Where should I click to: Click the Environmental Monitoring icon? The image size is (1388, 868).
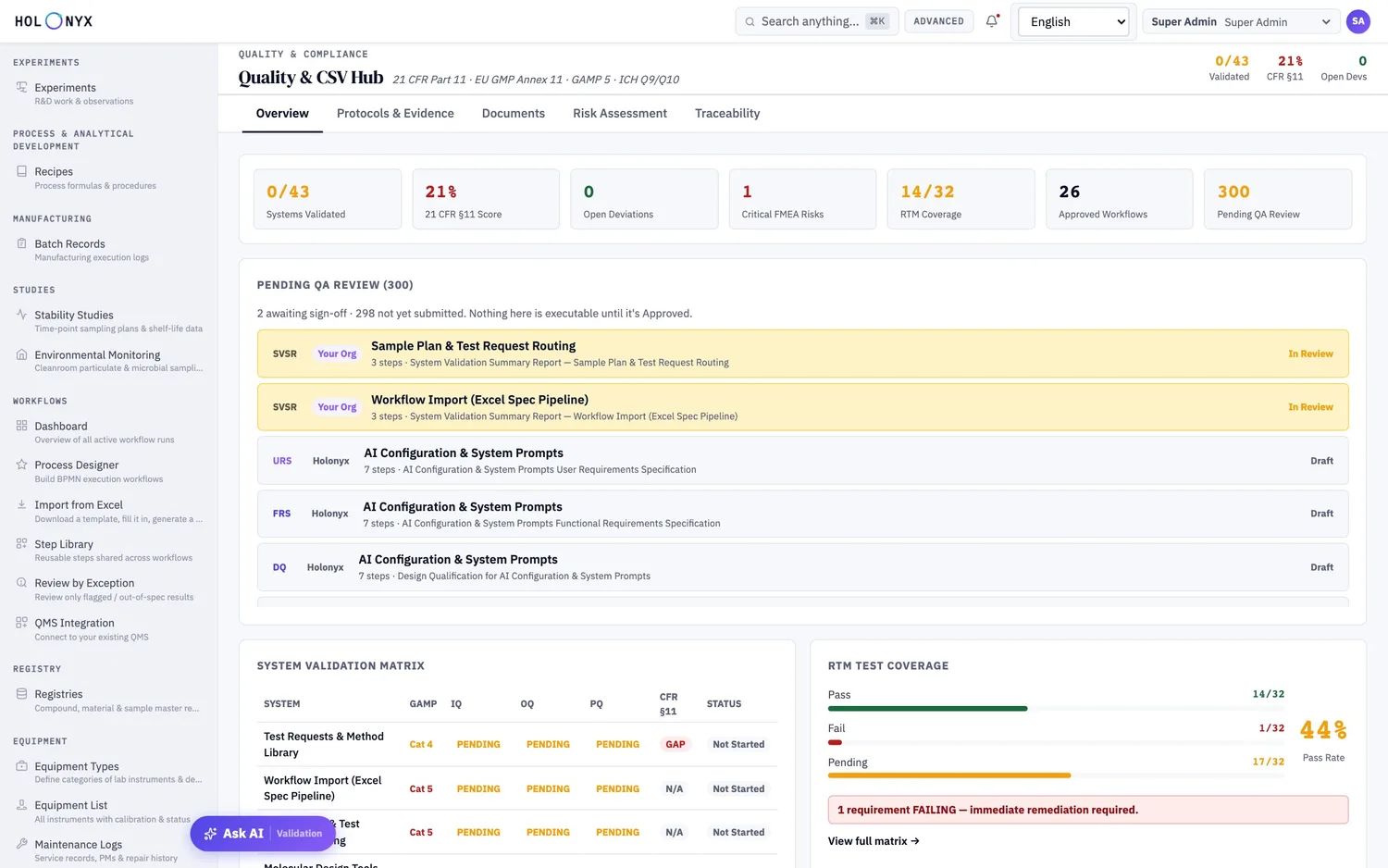(x=21, y=354)
